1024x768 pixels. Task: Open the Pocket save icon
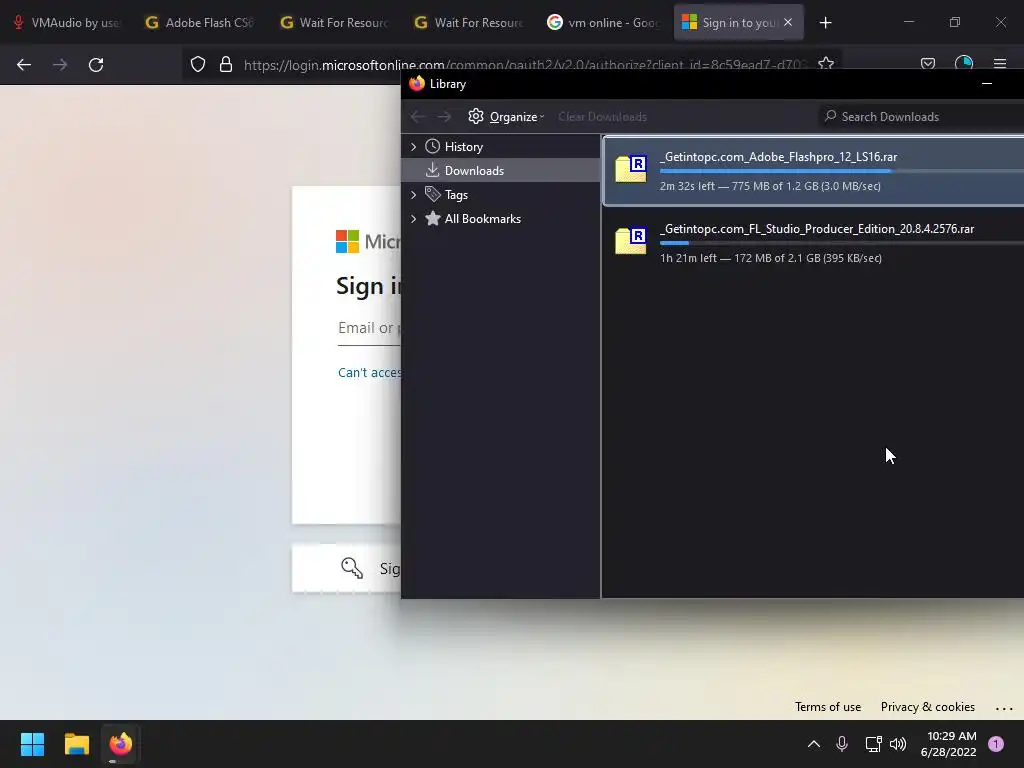(928, 64)
